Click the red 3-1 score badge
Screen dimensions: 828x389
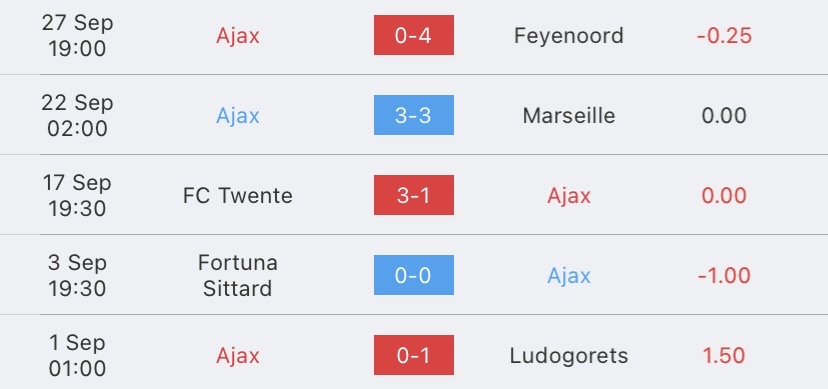[413, 195]
